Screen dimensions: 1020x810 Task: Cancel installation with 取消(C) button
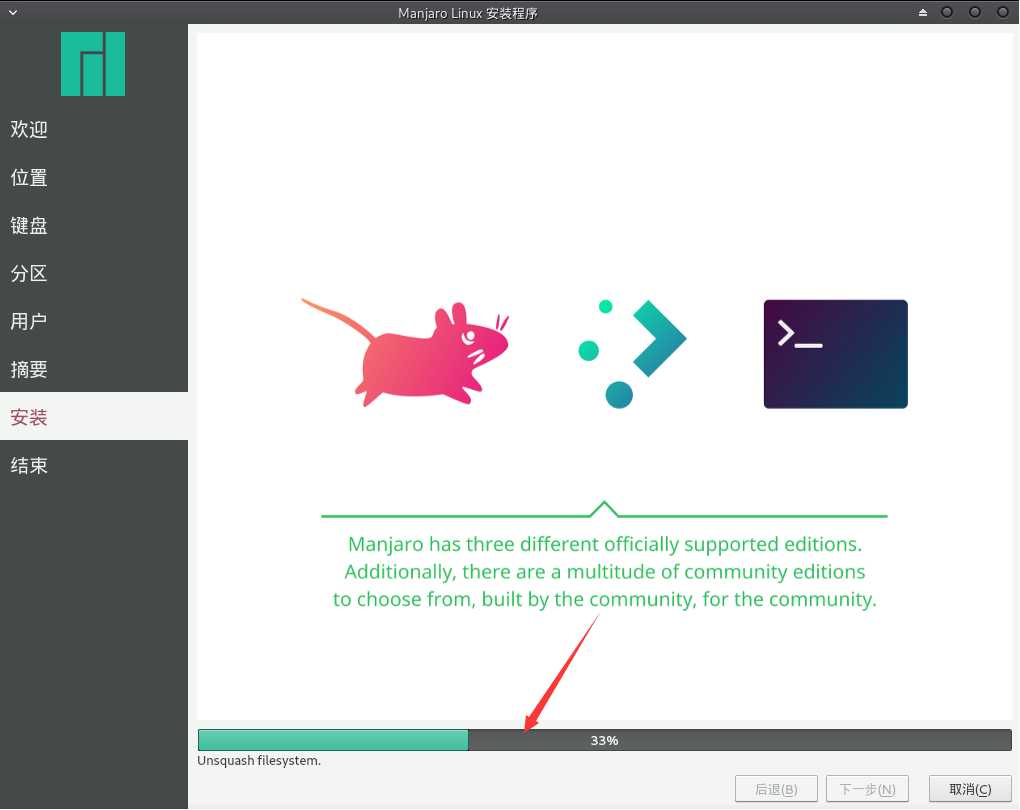click(x=970, y=789)
